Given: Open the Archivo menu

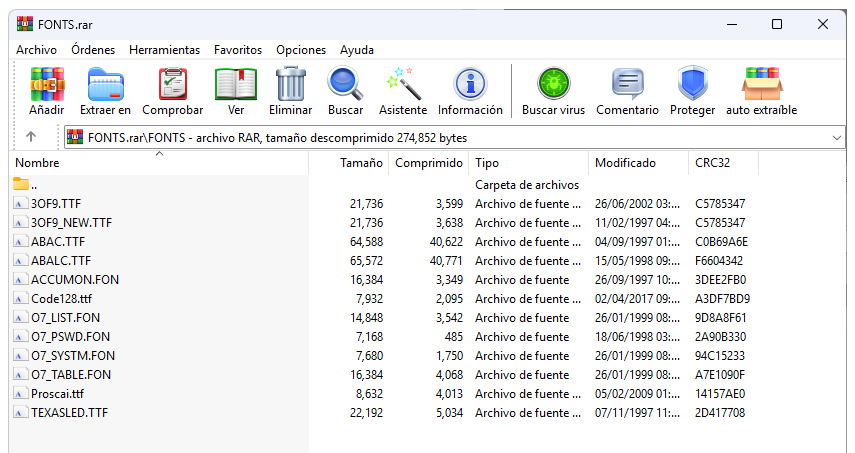Looking at the screenshot, I should pos(37,50).
